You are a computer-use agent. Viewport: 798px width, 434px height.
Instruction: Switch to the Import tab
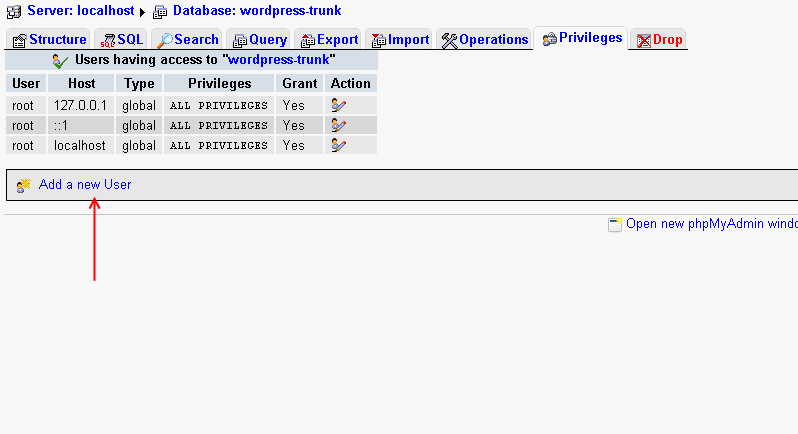point(400,40)
